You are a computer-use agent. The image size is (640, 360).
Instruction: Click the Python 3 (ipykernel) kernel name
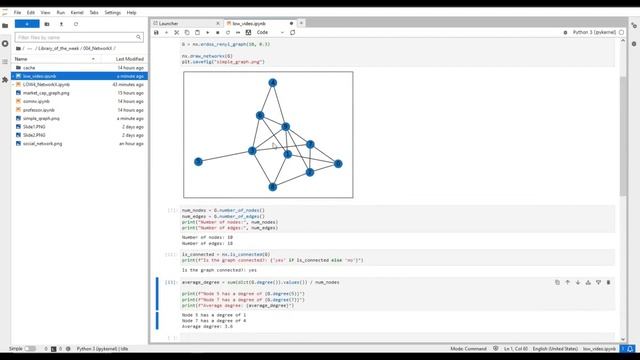(x=594, y=32)
